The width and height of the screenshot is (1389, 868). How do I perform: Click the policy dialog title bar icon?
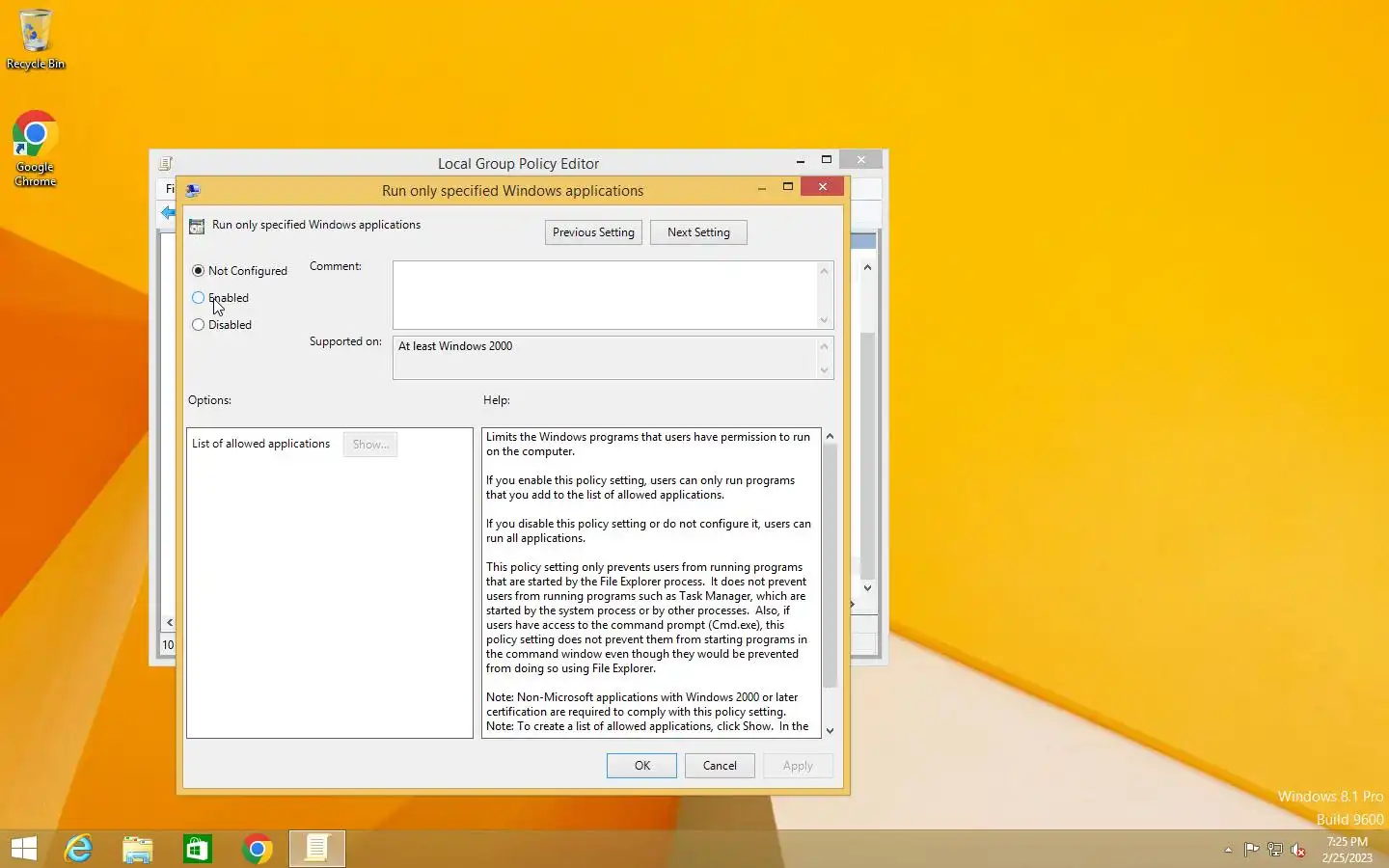[193, 190]
